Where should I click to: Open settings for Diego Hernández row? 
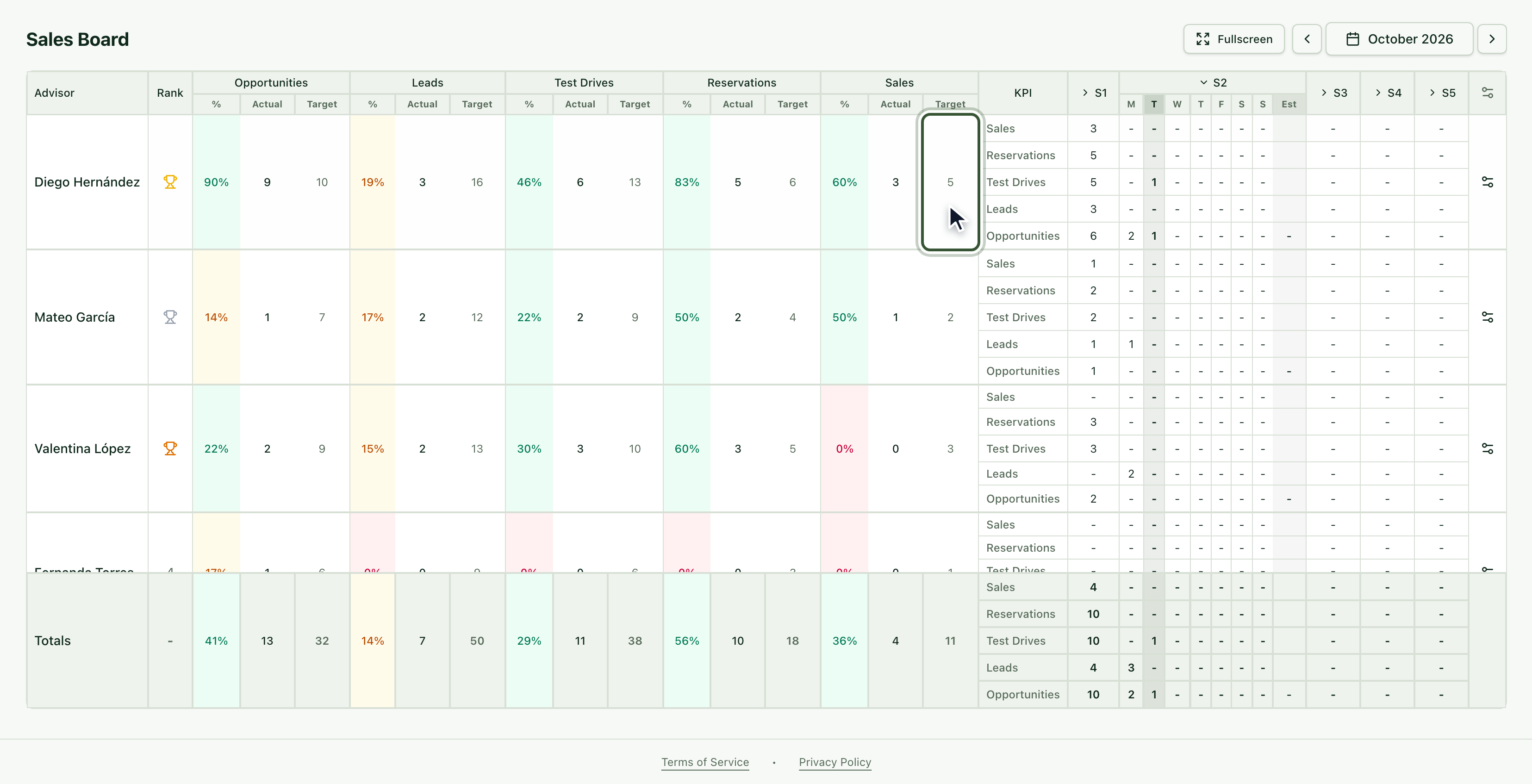coord(1487,182)
